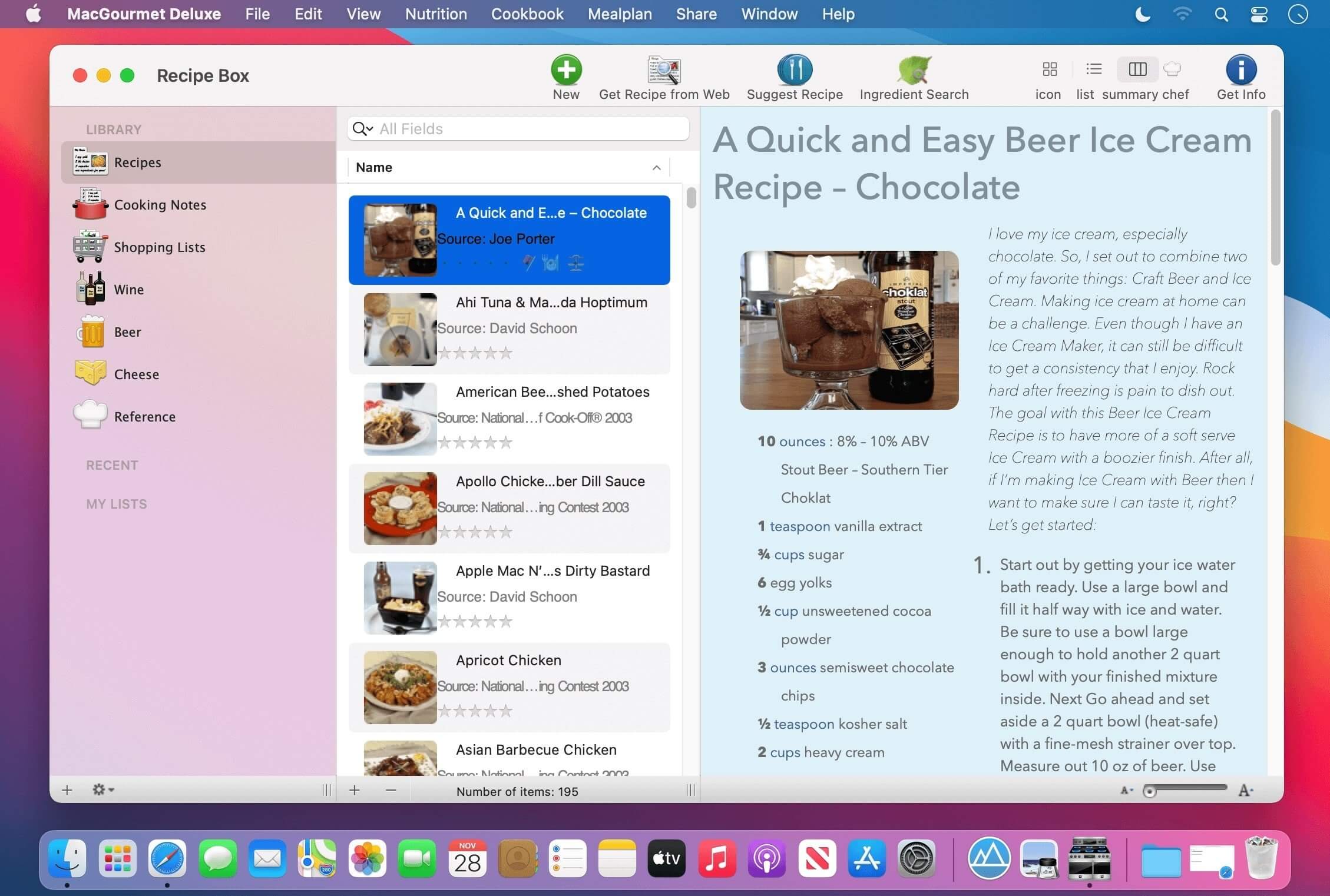Click the blue Get Info icon
Viewport: 1330px width, 896px height.
pyautogui.click(x=1240, y=70)
